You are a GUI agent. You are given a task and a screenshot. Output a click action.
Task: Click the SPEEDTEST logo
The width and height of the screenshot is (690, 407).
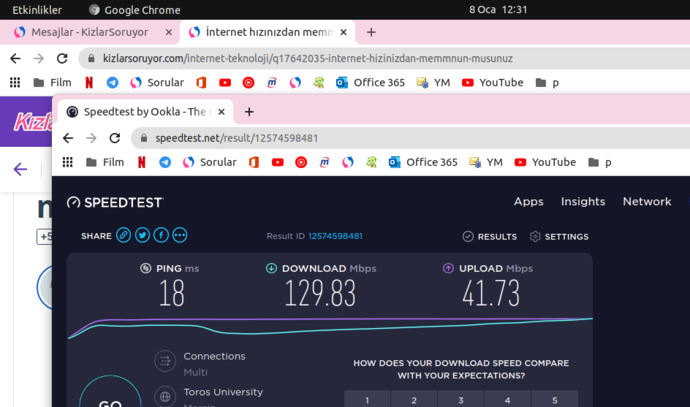point(115,202)
